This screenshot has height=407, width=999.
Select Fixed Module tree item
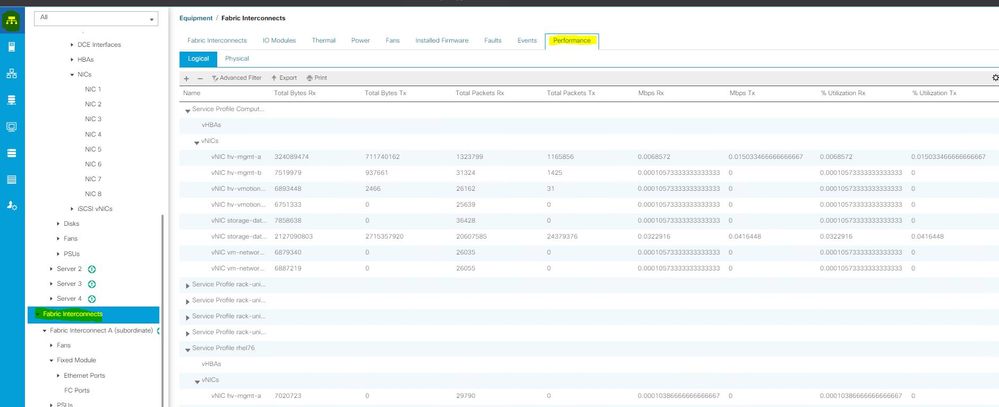tap(76, 361)
